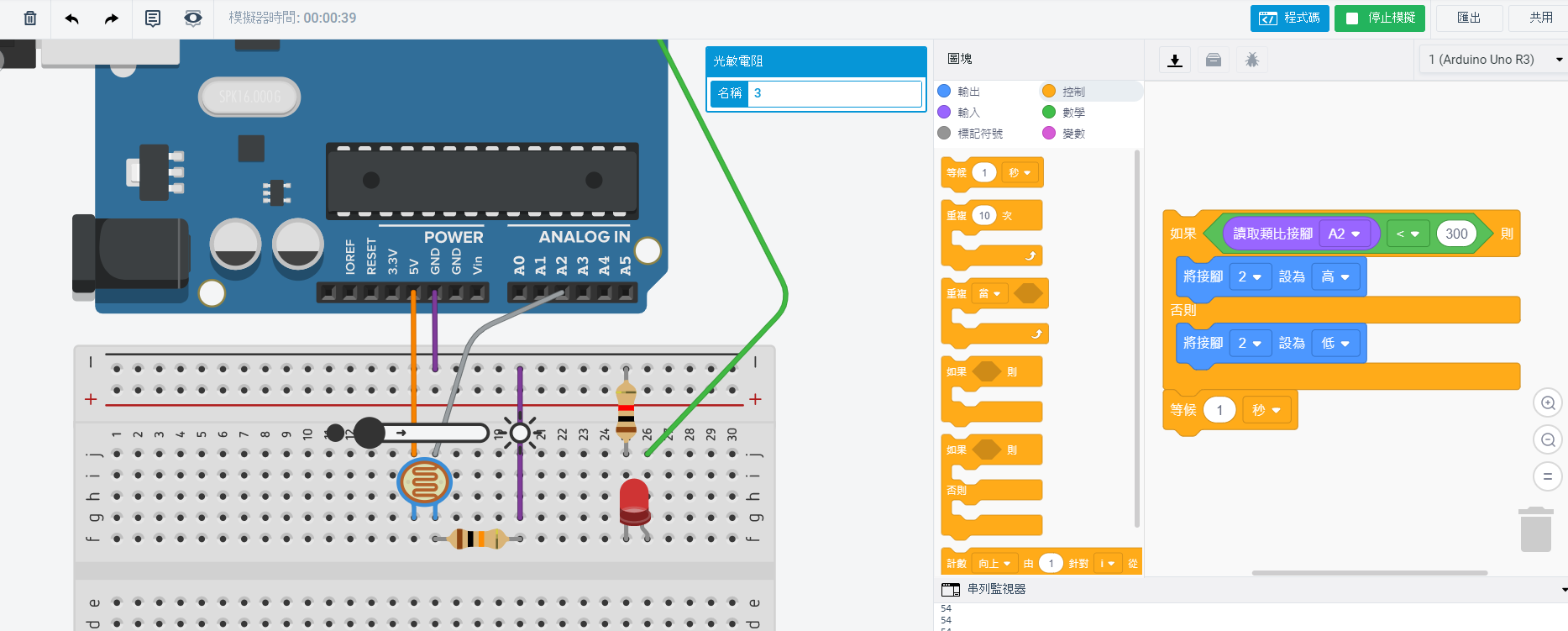Click the 程式碼 button
The height and width of the screenshot is (631, 1568).
coord(1289,18)
